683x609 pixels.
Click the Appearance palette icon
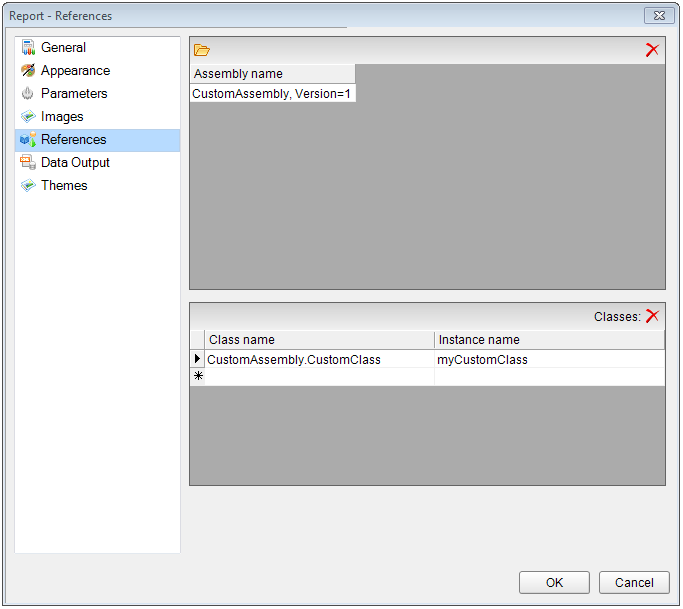pos(28,70)
